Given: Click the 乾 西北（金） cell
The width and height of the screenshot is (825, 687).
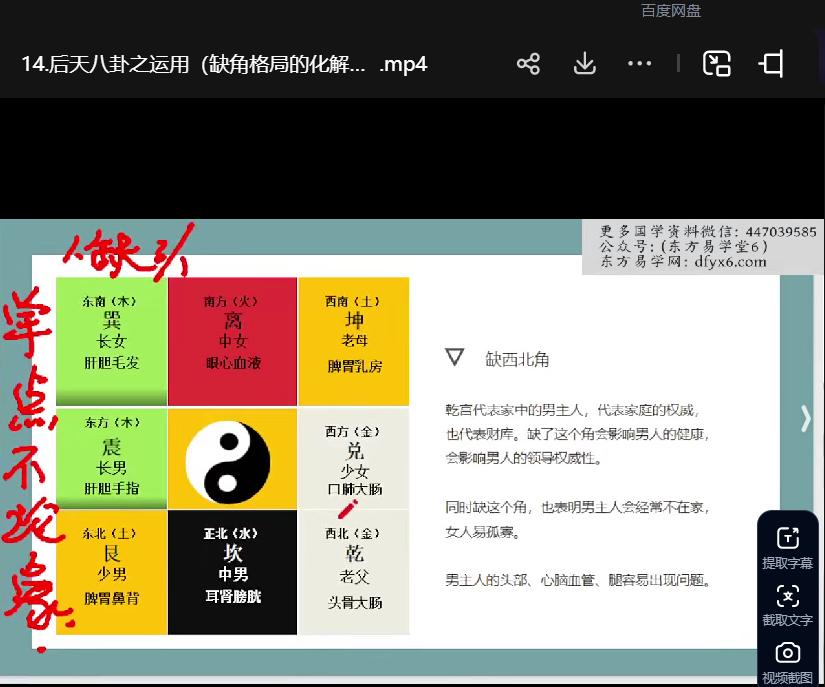Looking at the screenshot, I should coord(354,572).
